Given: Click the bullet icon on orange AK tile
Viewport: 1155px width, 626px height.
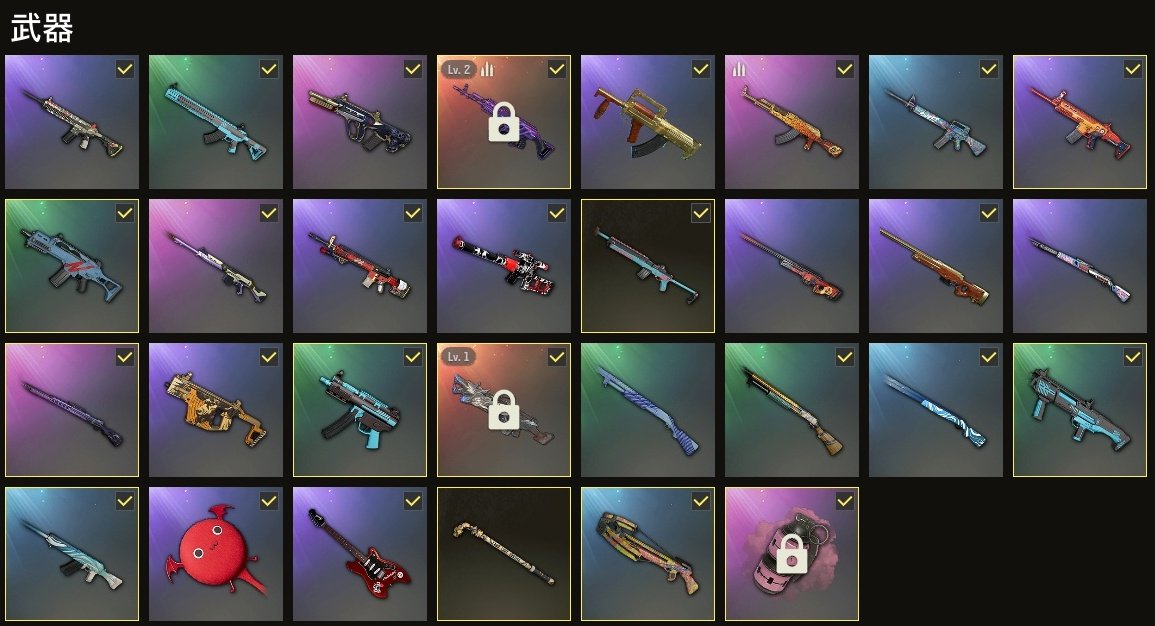Looking at the screenshot, I should [x=739, y=69].
